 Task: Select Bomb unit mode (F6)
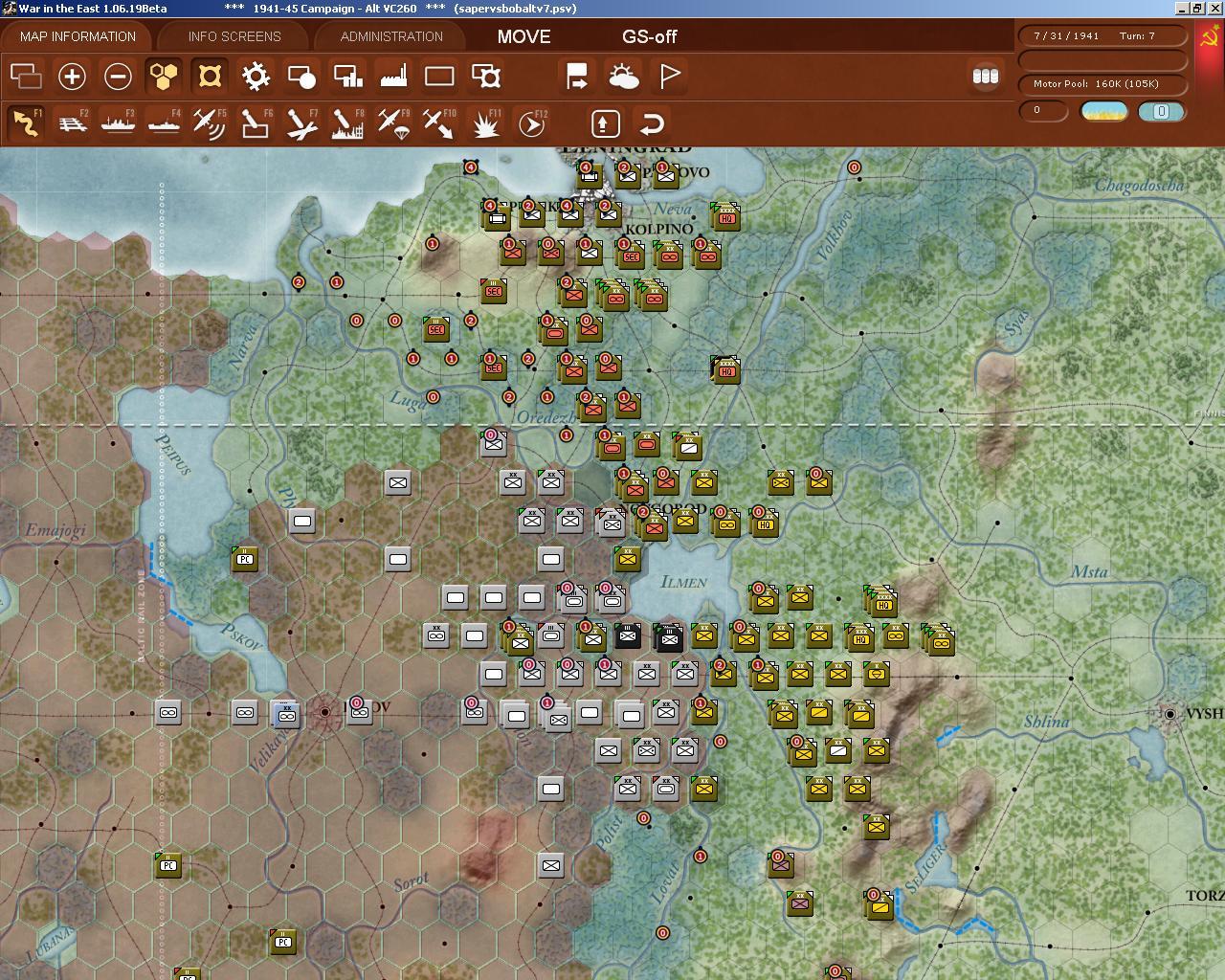click(x=256, y=123)
